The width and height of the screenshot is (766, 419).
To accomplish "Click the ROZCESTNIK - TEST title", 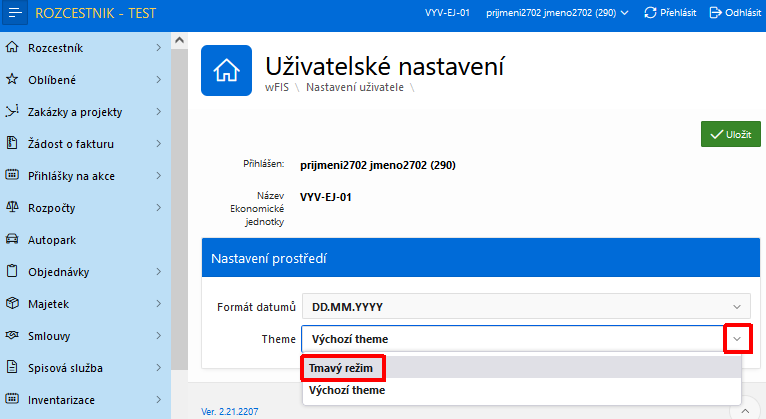I will click(x=95, y=13).
